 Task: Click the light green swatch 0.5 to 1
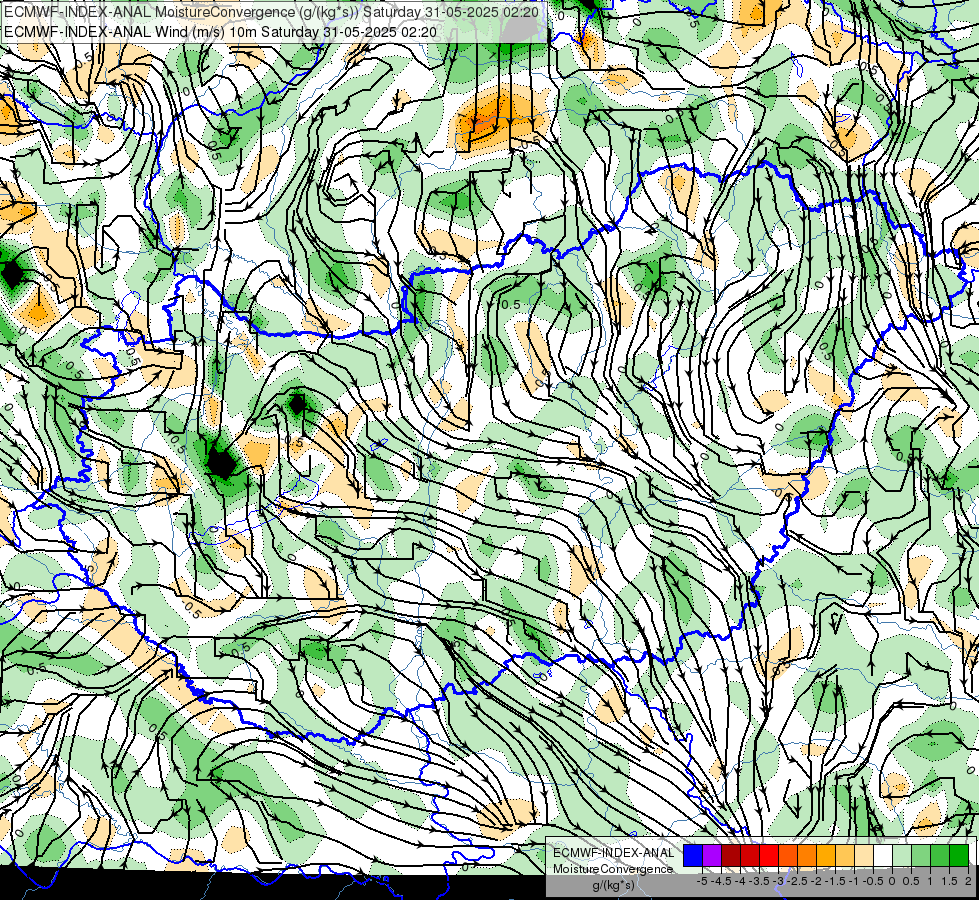point(921,856)
